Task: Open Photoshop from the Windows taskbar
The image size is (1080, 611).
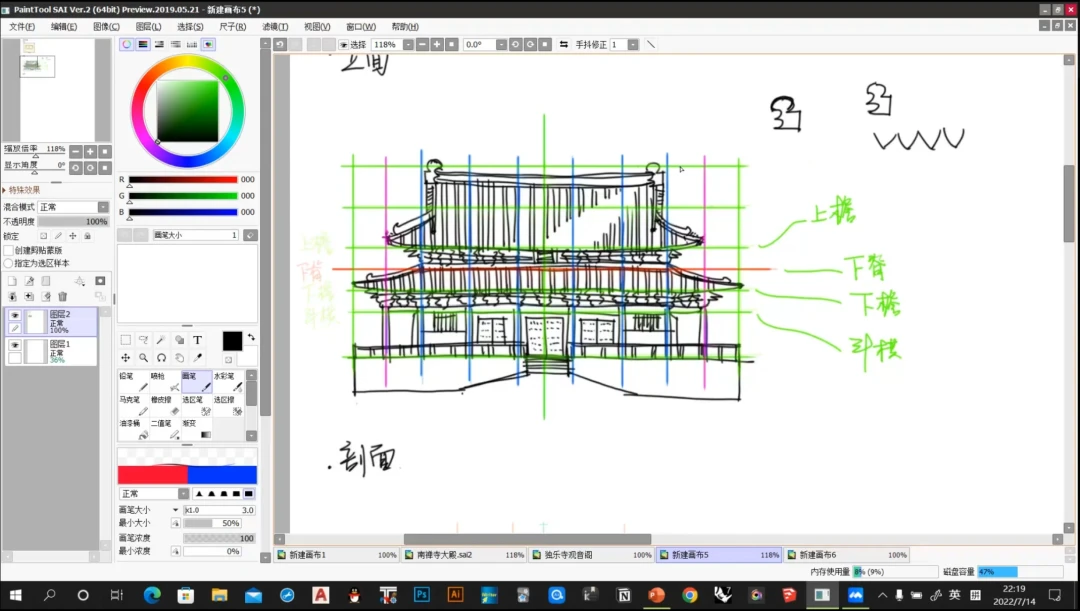Action: tap(422, 594)
